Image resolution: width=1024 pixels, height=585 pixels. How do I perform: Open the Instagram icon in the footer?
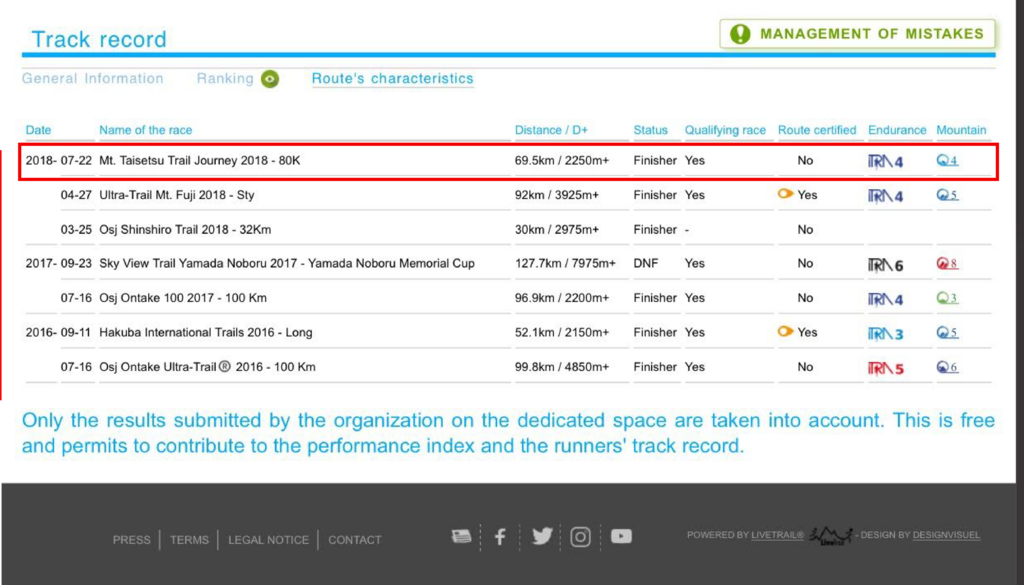pos(581,537)
